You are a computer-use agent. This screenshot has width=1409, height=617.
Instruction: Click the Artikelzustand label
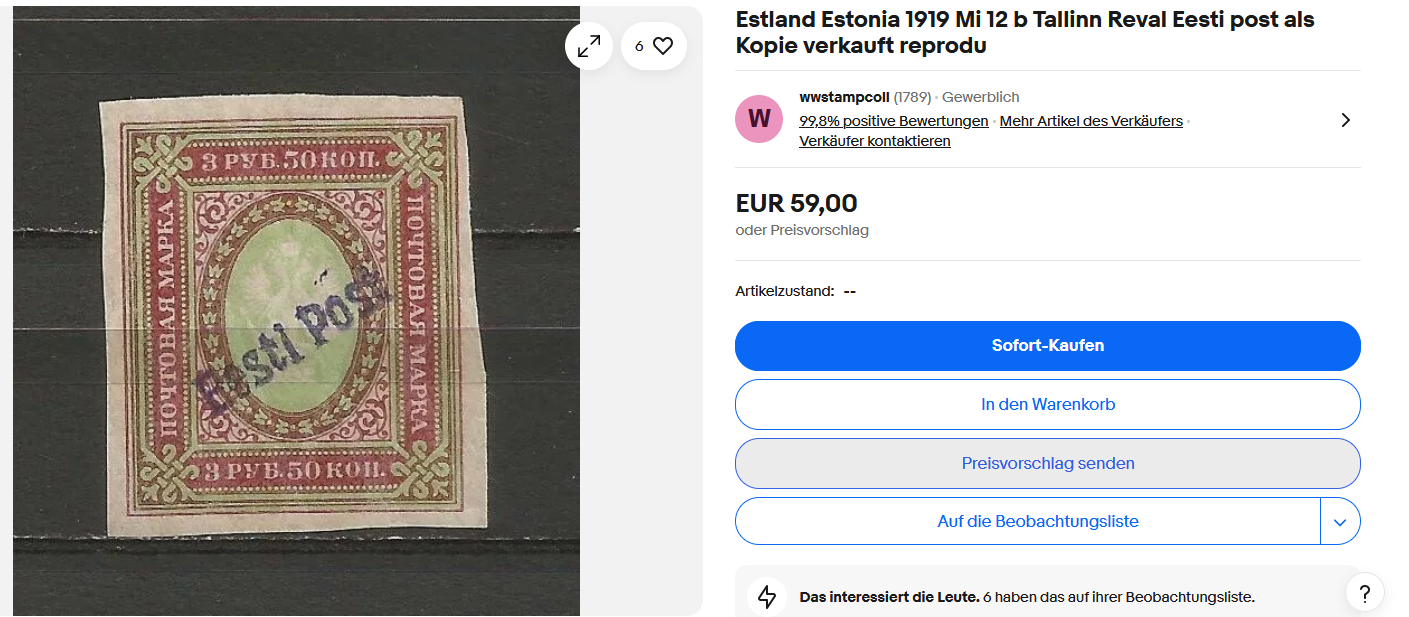[x=784, y=291]
